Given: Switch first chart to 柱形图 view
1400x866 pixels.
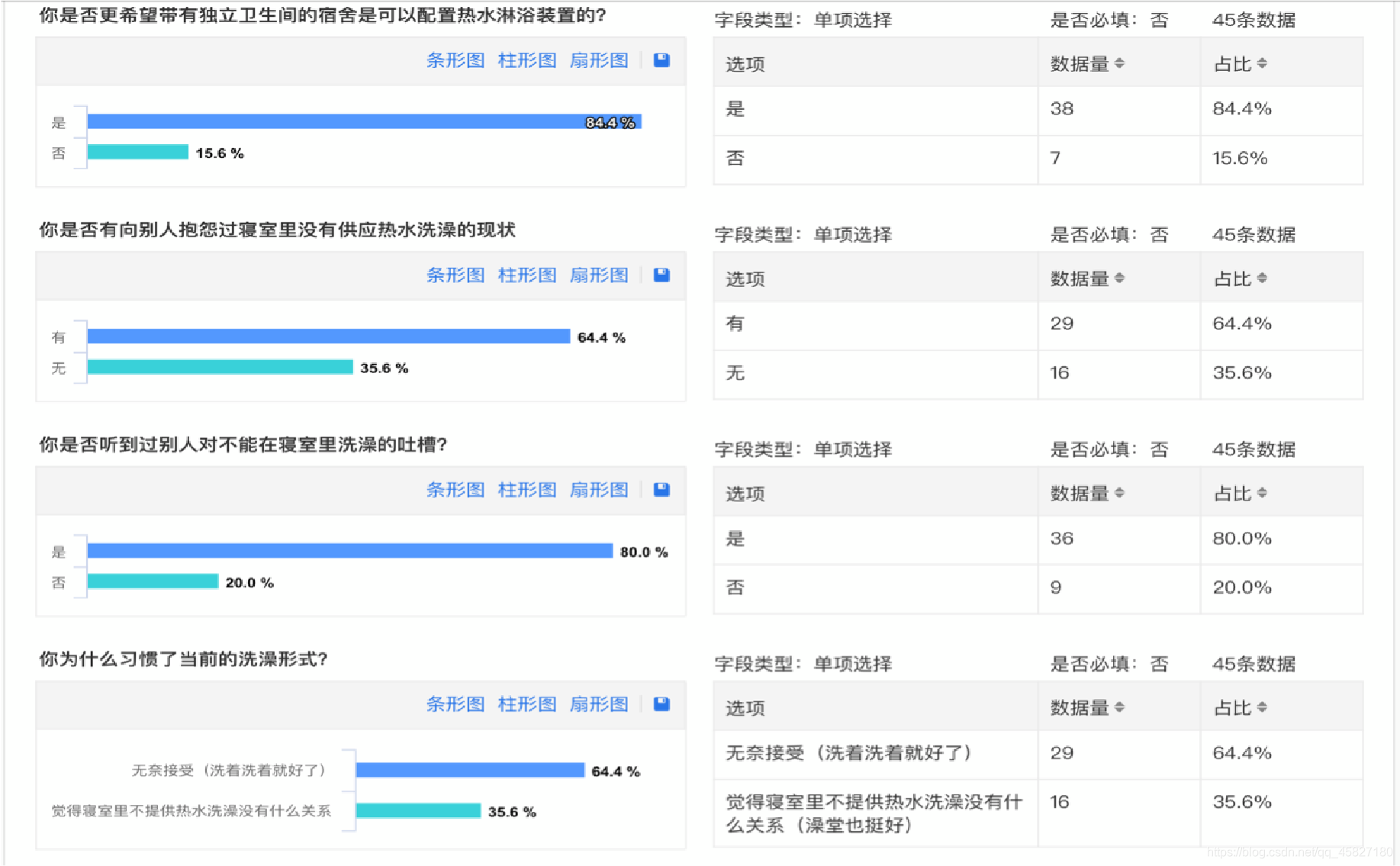Looking at the screenshot, I should tap(526, 60).
